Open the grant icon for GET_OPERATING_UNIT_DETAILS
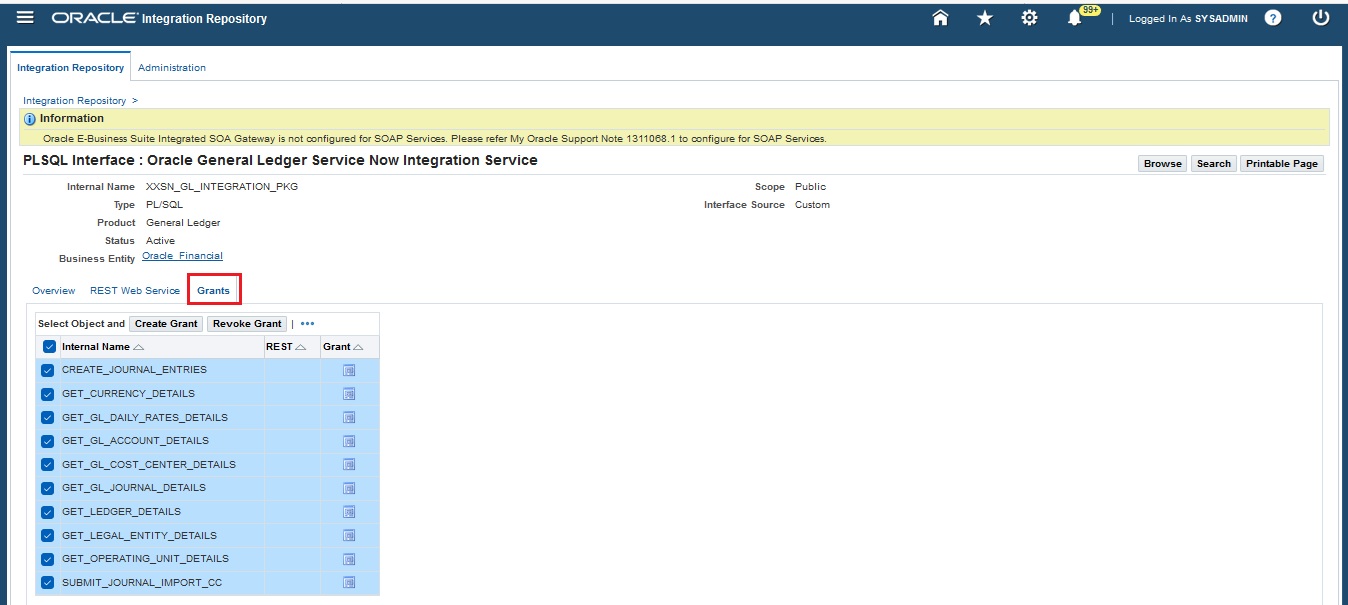This screenshot has width=1348, height=605. pyautogui.click(x=349, y=559)
